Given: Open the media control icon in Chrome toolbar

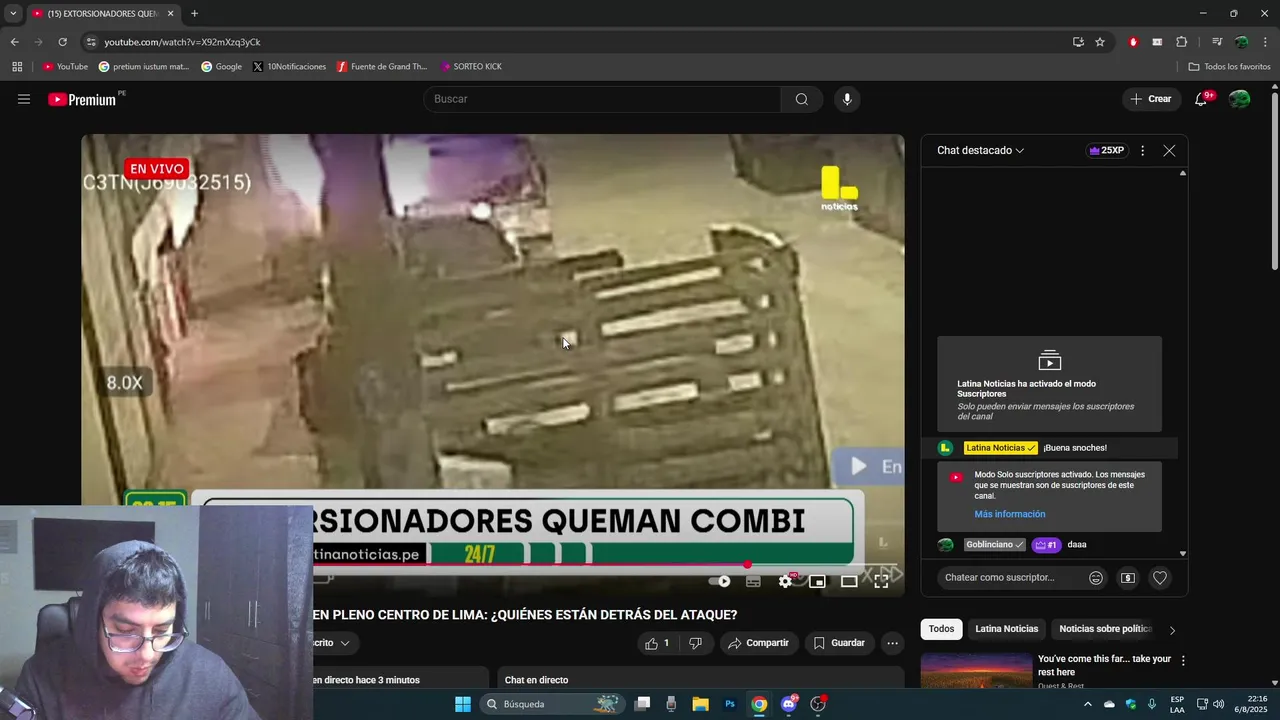Looking at the screenshot, I should click(x=1217, y=42).
